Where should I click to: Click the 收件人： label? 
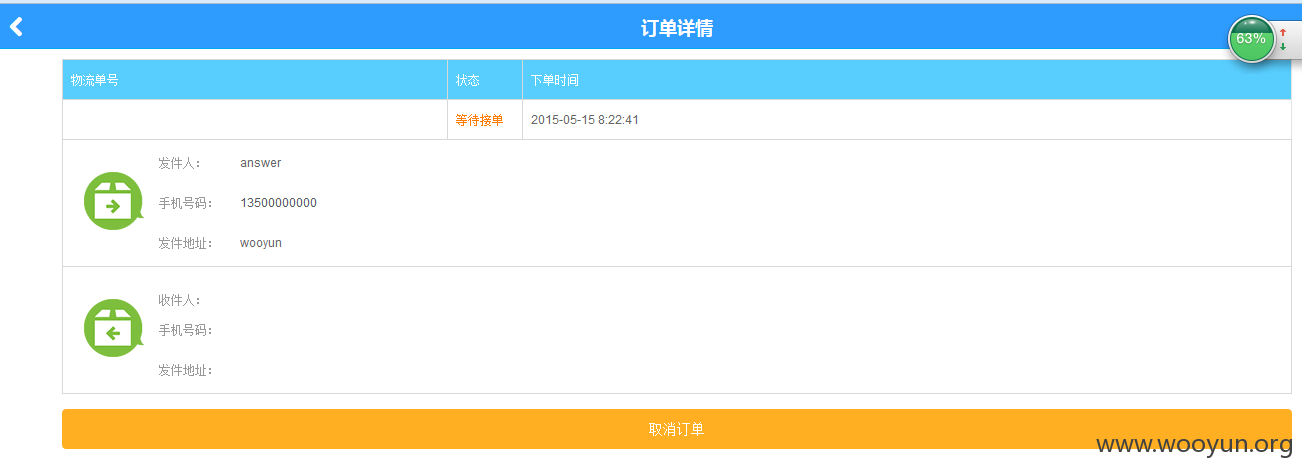[x=180, y=300]
